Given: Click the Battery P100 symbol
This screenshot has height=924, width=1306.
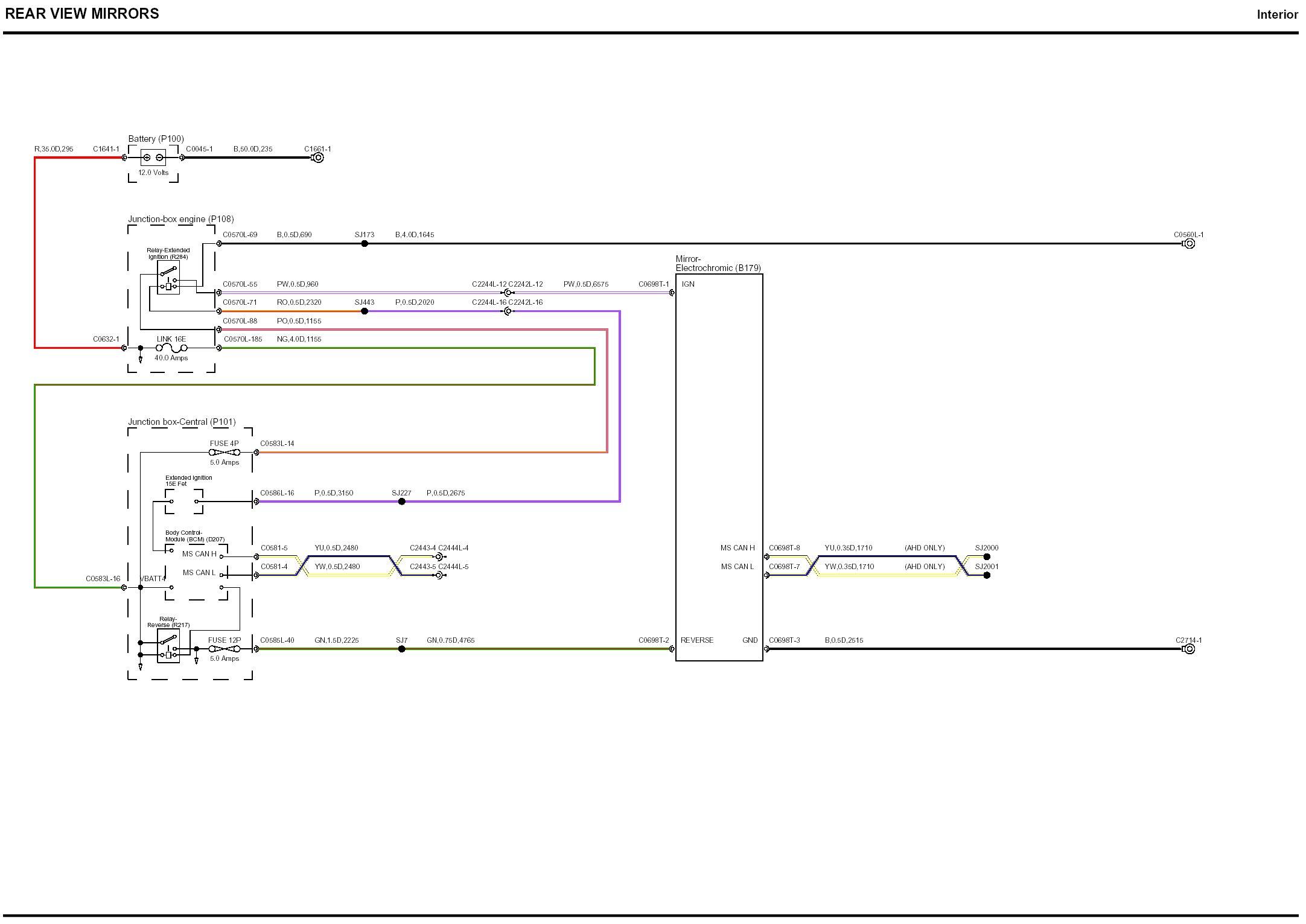Looking at the screenshot, I should 153,158.
